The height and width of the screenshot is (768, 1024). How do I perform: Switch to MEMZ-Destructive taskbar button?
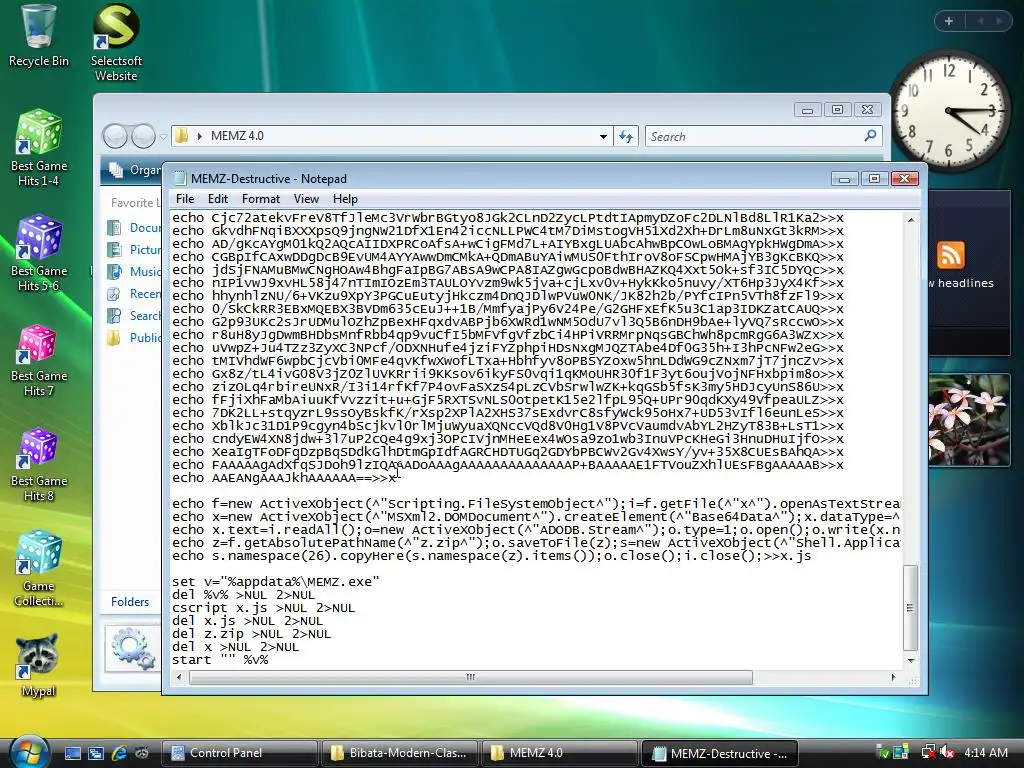[720, 753]
